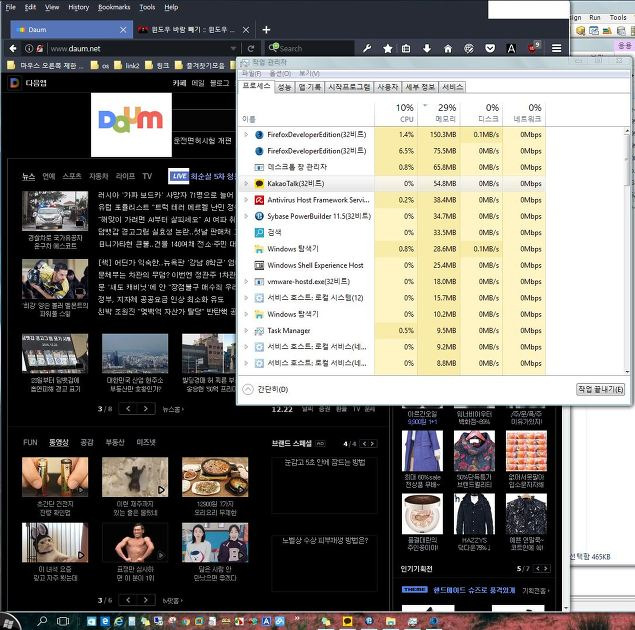
Task: Click scroll down arrow in process list
Action: pyautogui.click(x=627, y=371)
